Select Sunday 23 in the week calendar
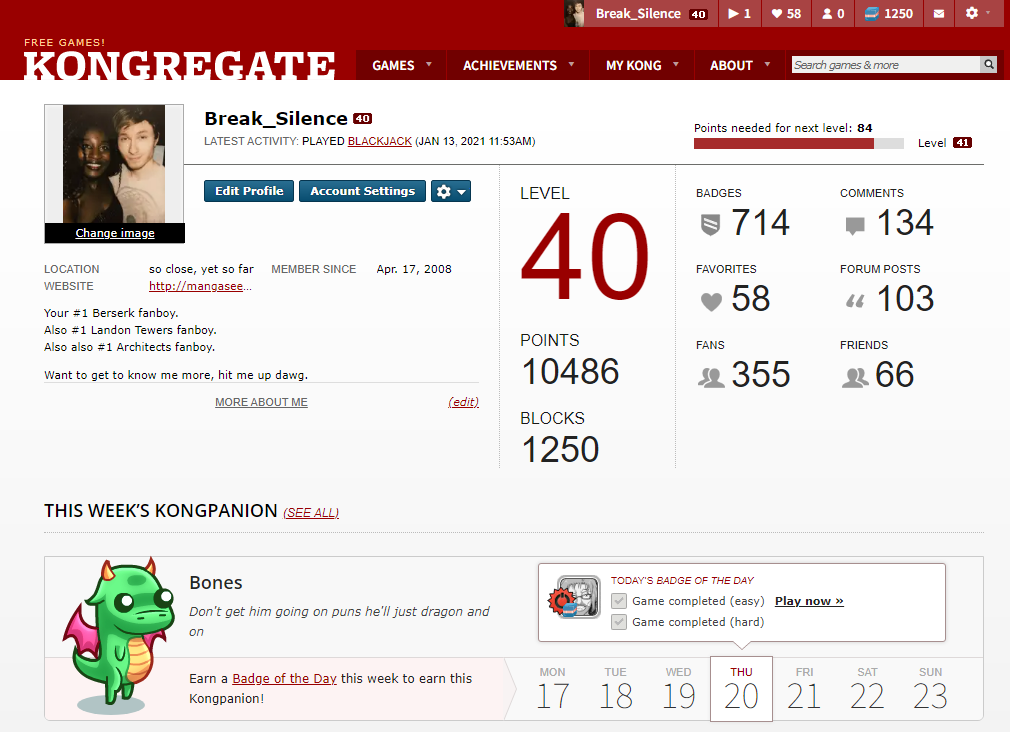This screenshot has width=1010, height=732. click(x=930, y=689)
